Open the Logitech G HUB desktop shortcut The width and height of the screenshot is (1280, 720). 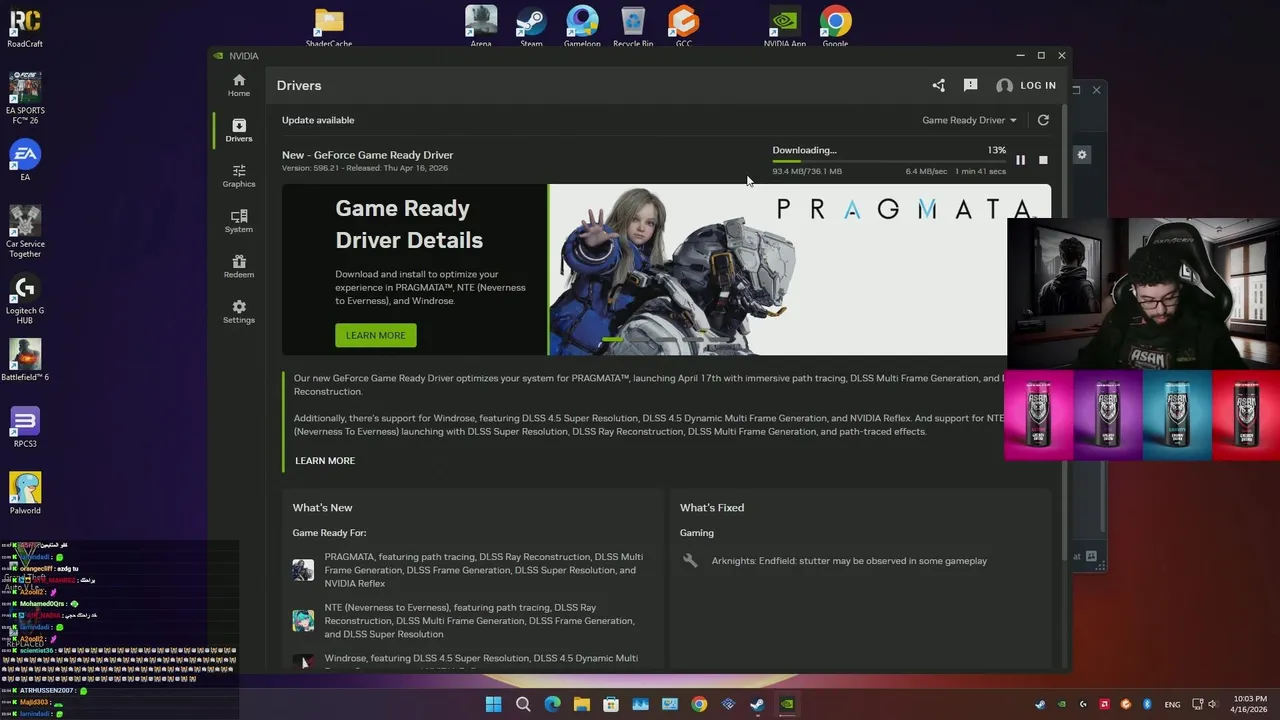click(25, 299)
